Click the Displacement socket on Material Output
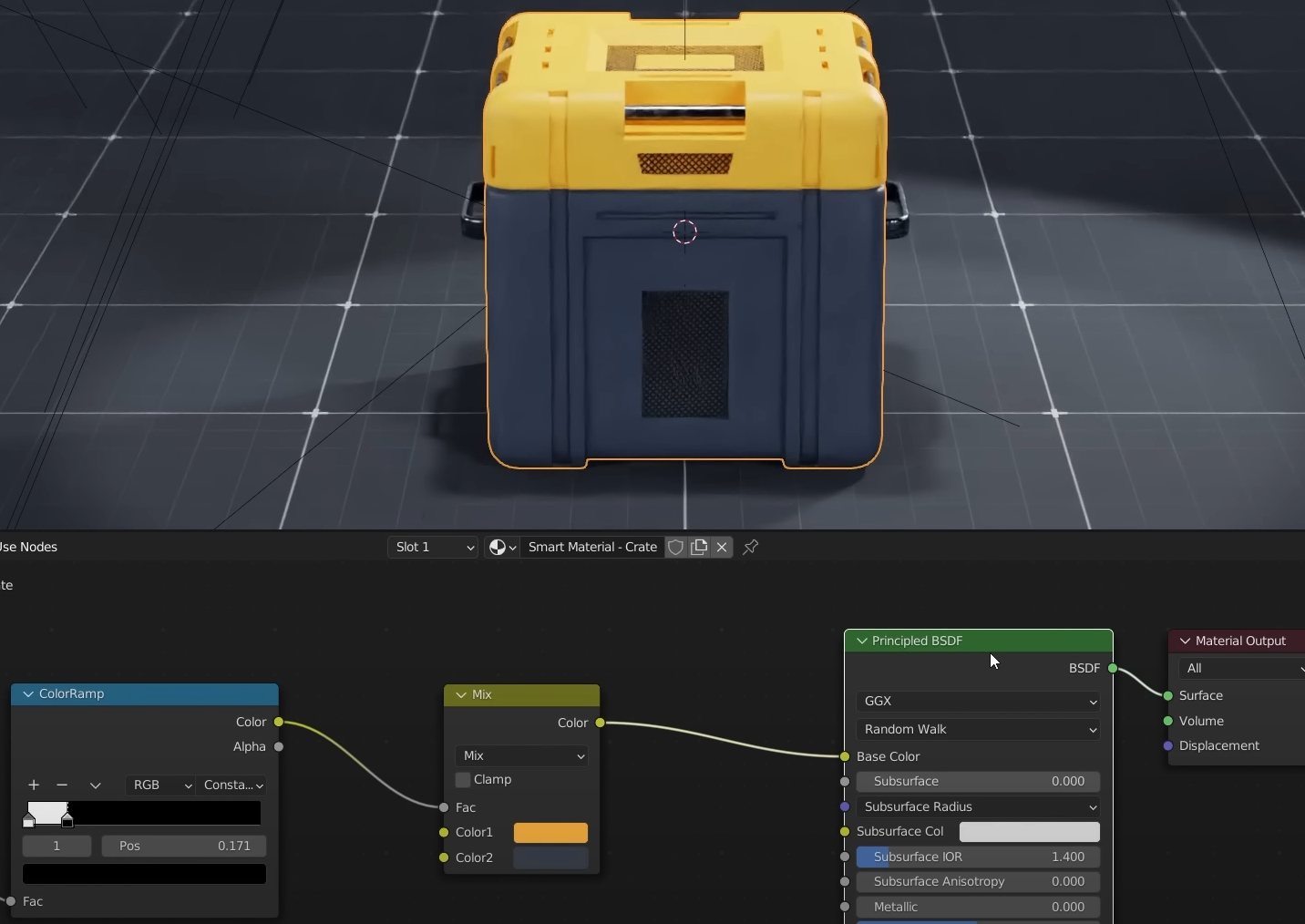The image size is (1305, 924). pos(1168,745)
